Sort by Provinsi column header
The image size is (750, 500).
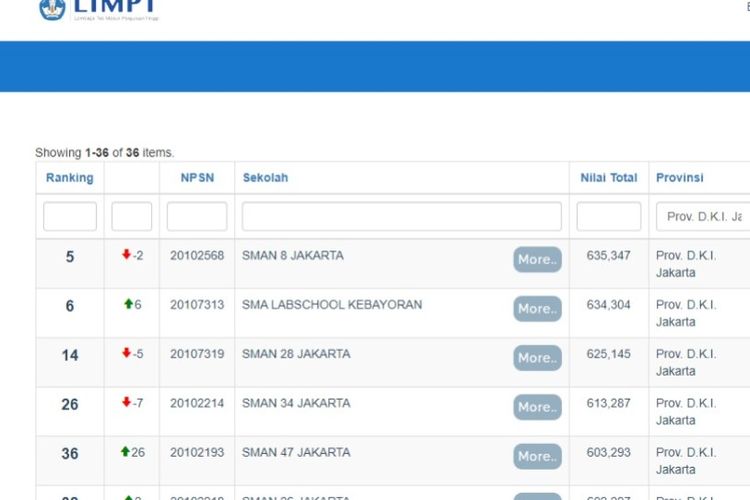(x=679, y=177)
